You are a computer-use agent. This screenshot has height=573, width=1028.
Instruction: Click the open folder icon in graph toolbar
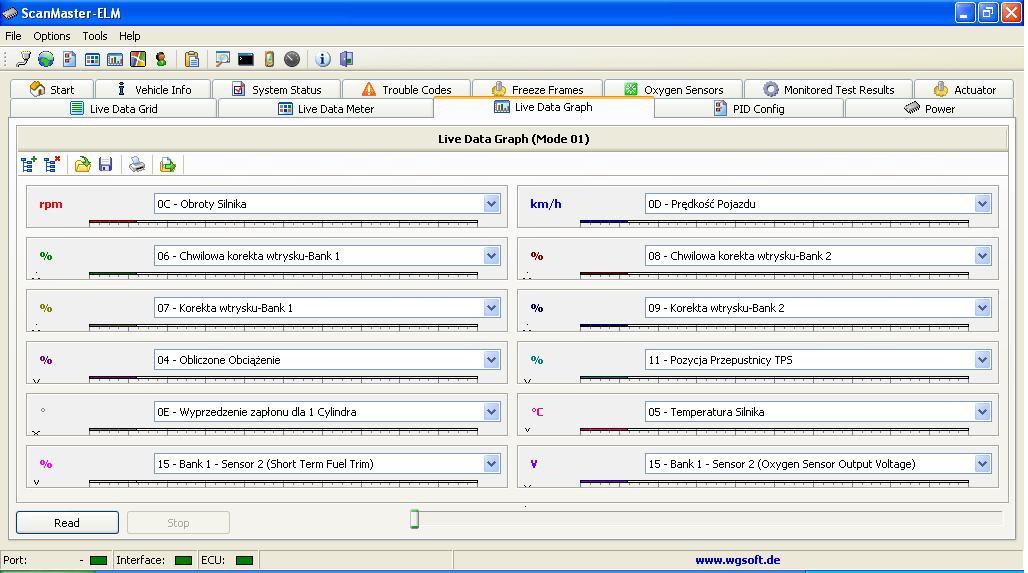83,164
